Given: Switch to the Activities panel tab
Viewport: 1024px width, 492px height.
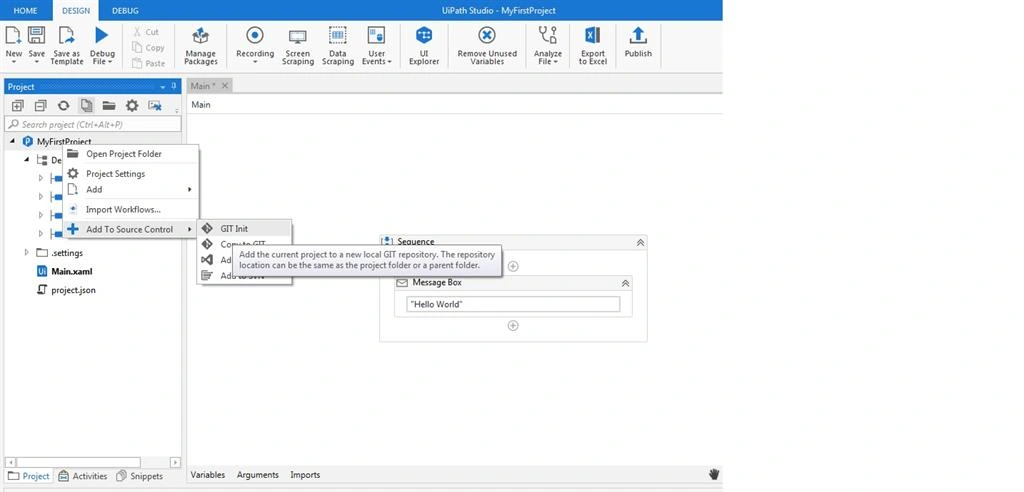Looking at the screenshot, I should pyautogui.click(x=82, y=476).
